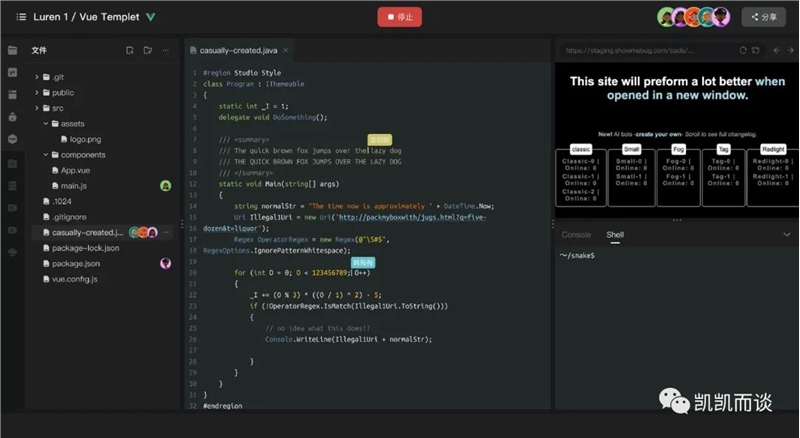Click 'Classic-0 | Online: 0' server entry
This screenshot has height=438, width=800.
coord(581,164)
